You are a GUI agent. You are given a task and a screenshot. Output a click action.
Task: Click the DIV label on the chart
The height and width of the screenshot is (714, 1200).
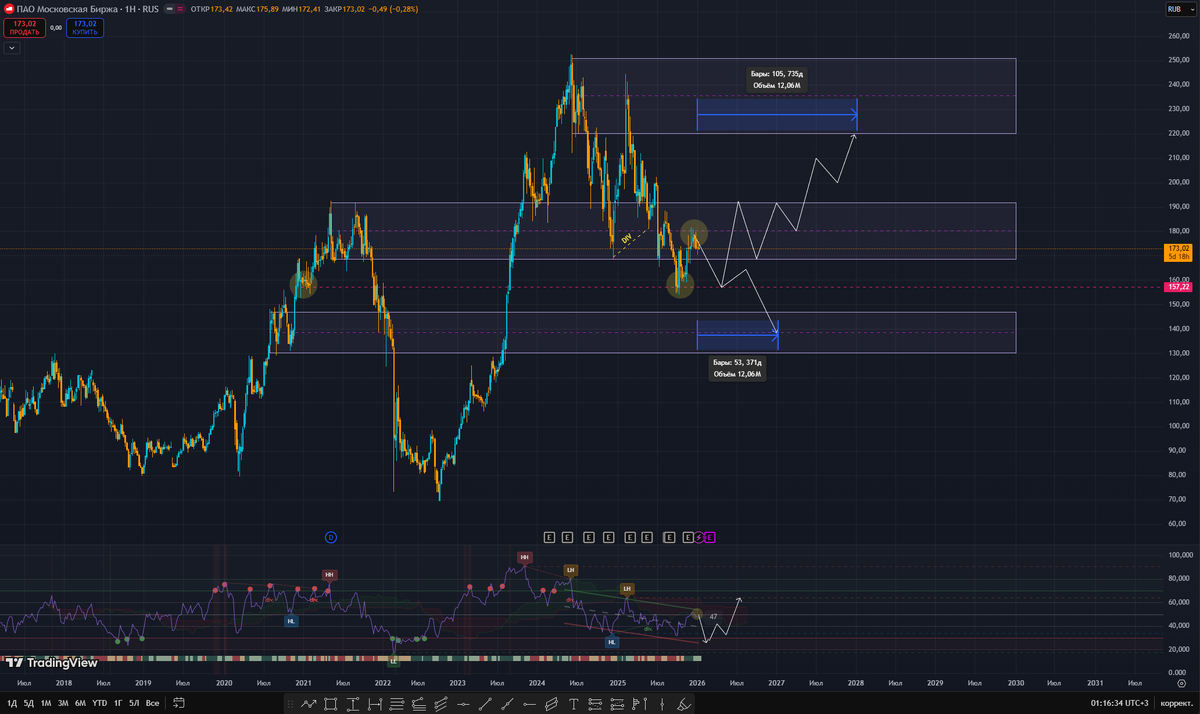pyautogui.click(x=627, y=240)
